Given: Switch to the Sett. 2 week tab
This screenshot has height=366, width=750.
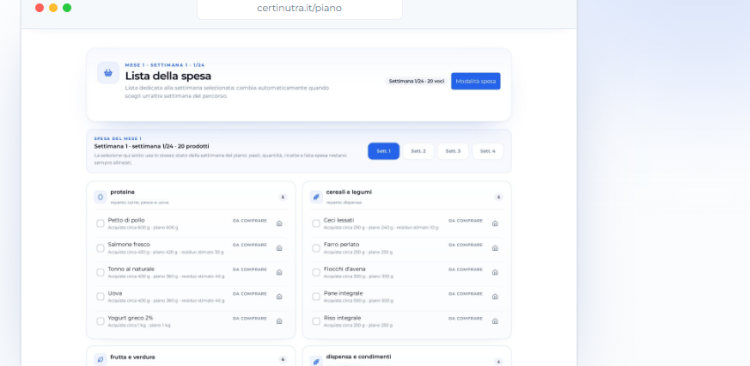Looking at the screenshot, I should pos(418,151).
